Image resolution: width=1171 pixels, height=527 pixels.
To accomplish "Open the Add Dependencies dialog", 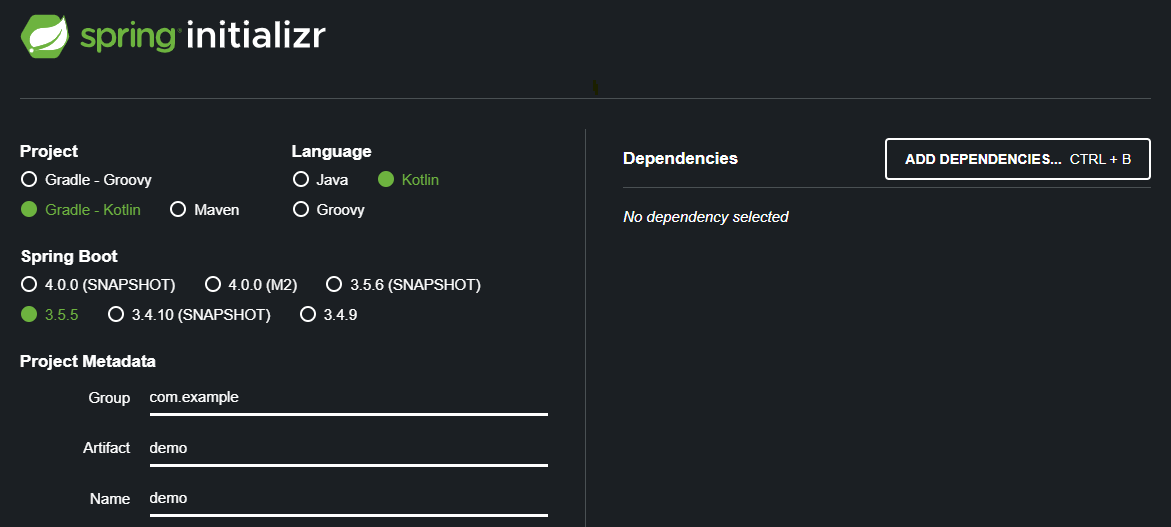I will [x=1017, y=159].
